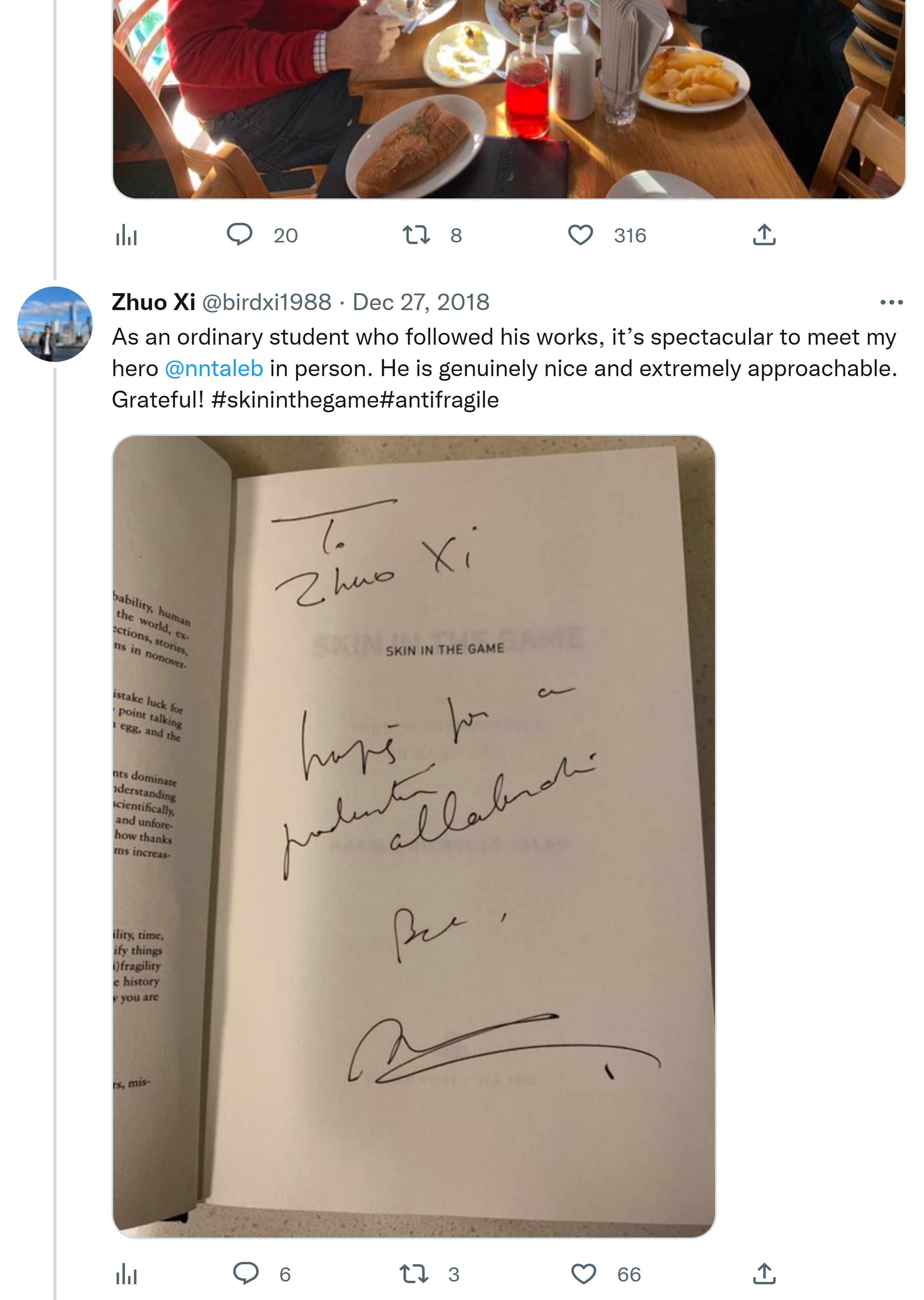The width and height of the screenshot is (924, 1300).
Task: Open the more options menu on Zhuo Xi's tweet
Action: tap(891, 302)
